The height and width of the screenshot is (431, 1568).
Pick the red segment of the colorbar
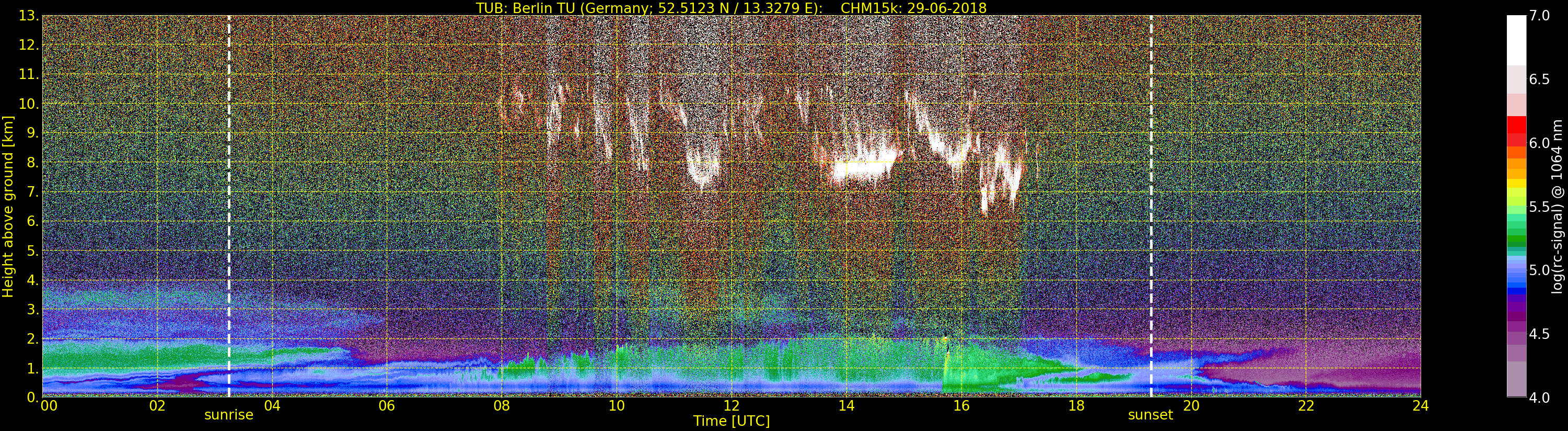1516,131
